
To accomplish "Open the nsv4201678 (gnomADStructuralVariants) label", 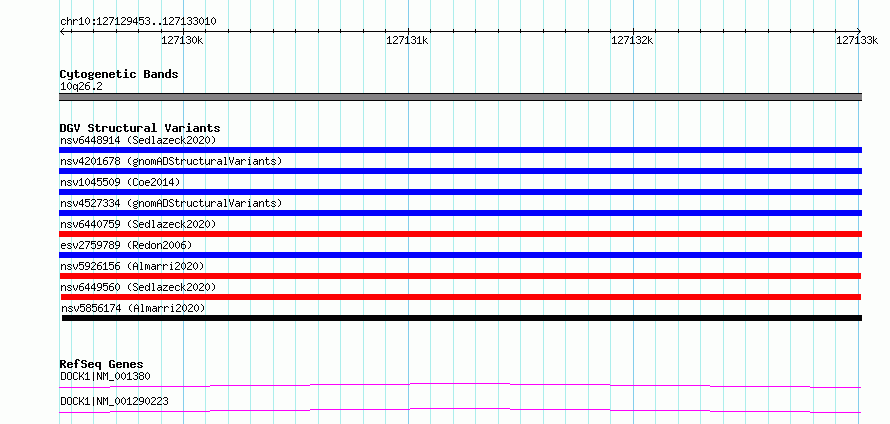I will (171, 161).
